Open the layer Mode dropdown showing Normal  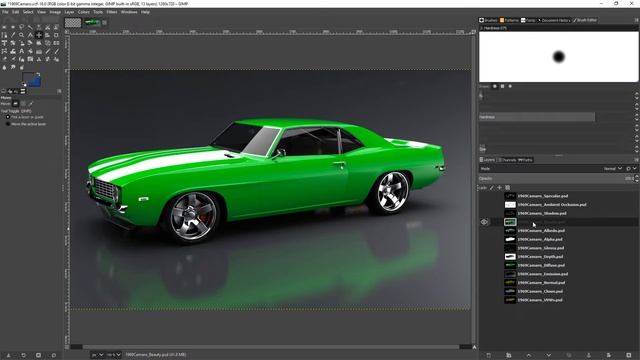[x=613, y=169]
